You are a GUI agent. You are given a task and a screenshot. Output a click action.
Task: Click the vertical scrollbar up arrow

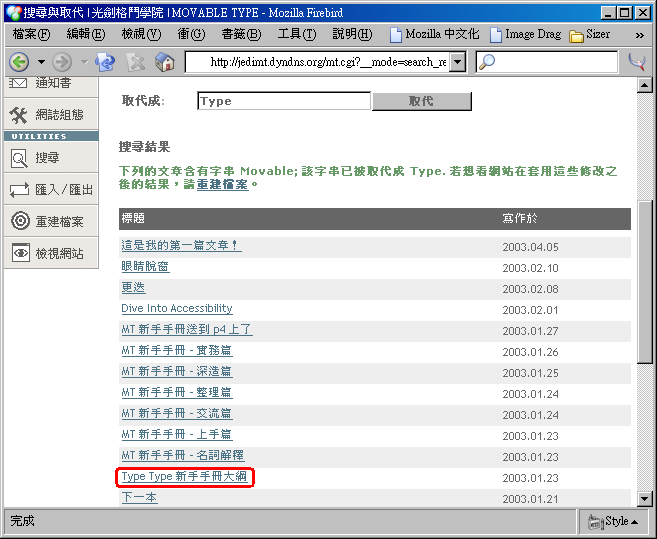[x=644, y=86]
